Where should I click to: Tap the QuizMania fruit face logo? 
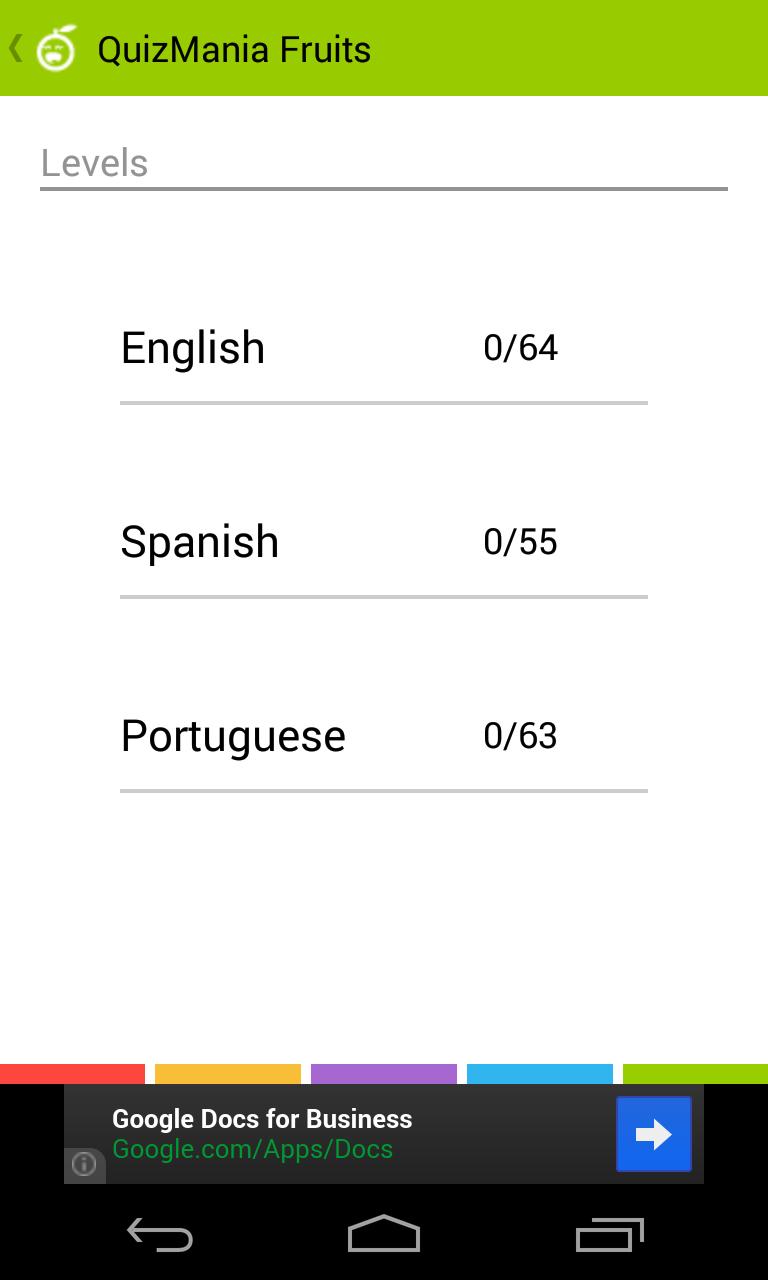tap(57, 48)
